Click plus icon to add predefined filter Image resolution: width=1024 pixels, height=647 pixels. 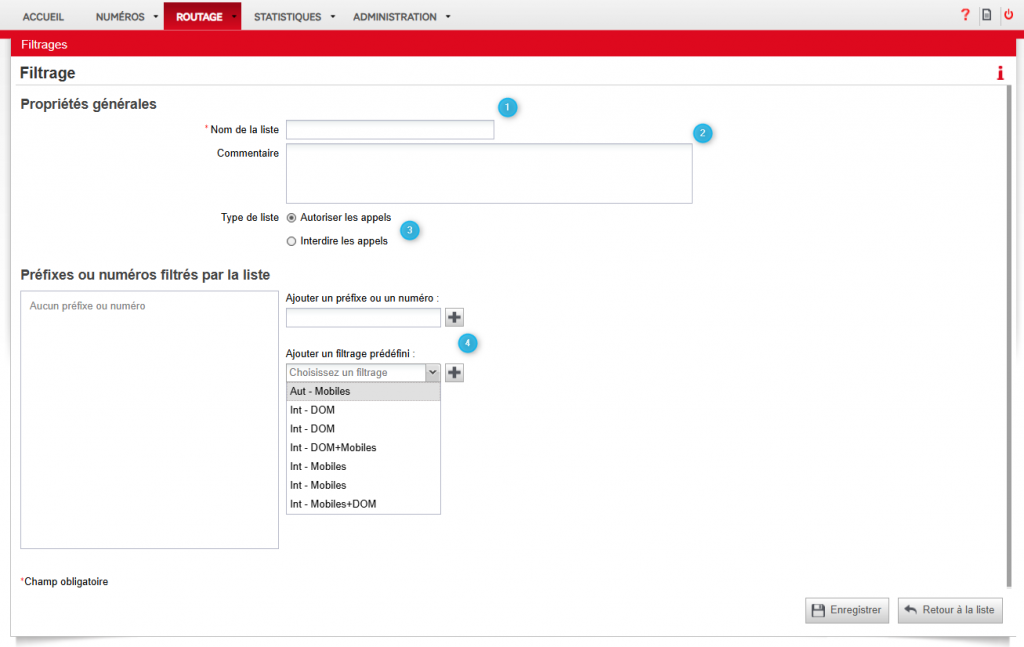click(454, 372)
